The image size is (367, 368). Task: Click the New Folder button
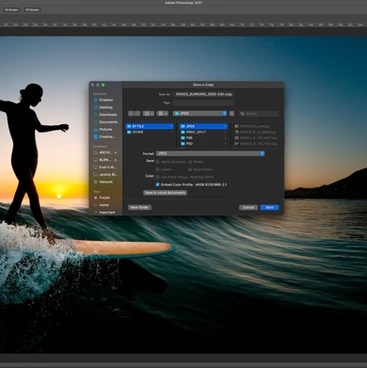click(x=140, y=207)
